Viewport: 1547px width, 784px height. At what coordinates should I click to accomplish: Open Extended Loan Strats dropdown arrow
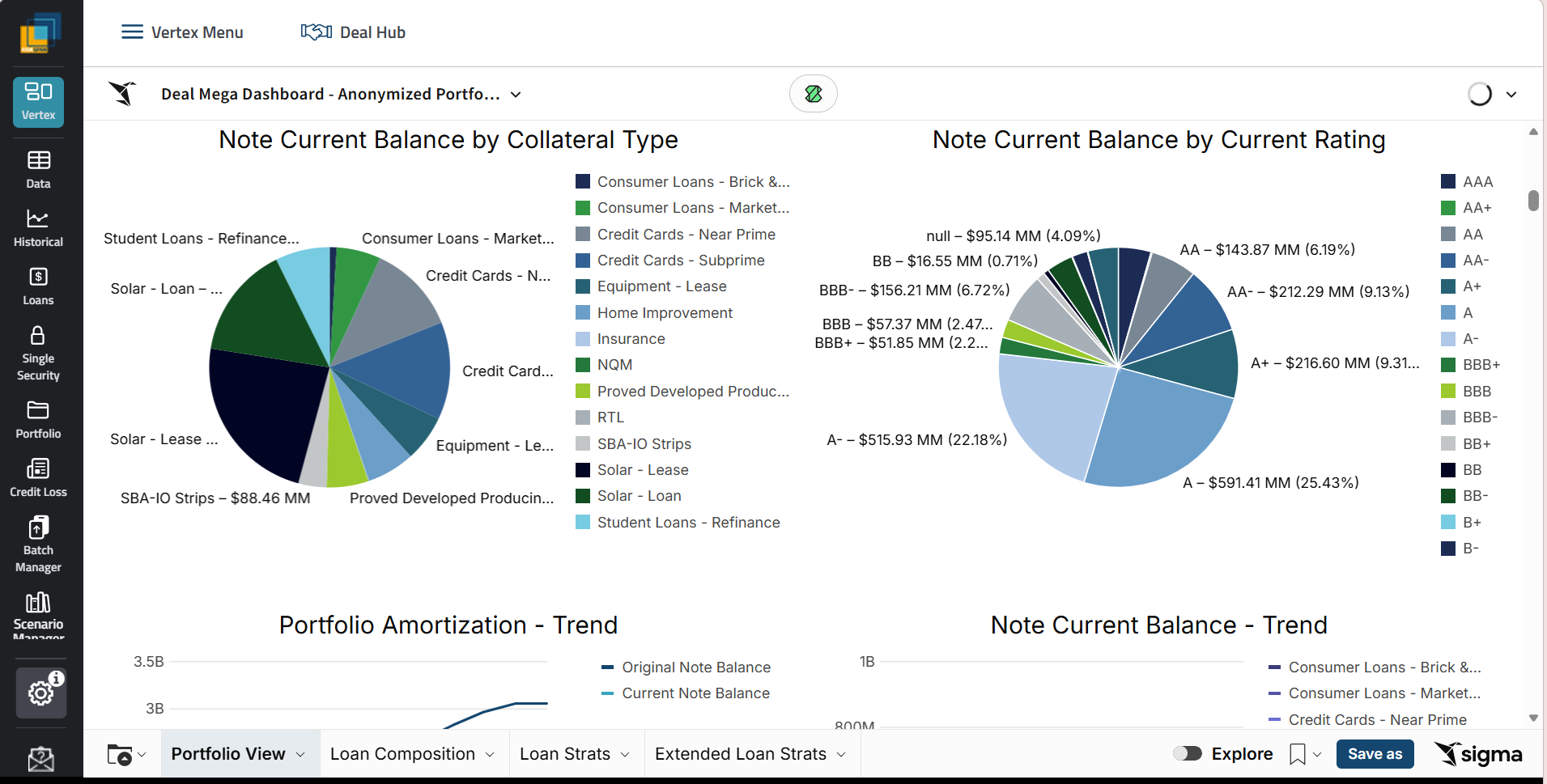pyautogui.click(x=841, y=755)
